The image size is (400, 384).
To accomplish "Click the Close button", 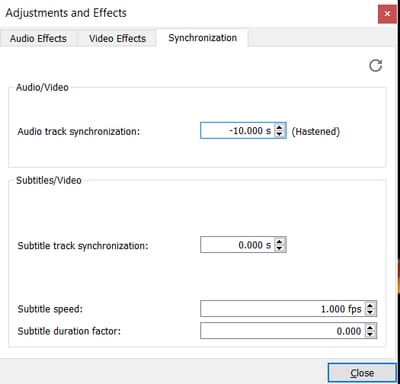I will pyautogui.click(x=362, y=373).
